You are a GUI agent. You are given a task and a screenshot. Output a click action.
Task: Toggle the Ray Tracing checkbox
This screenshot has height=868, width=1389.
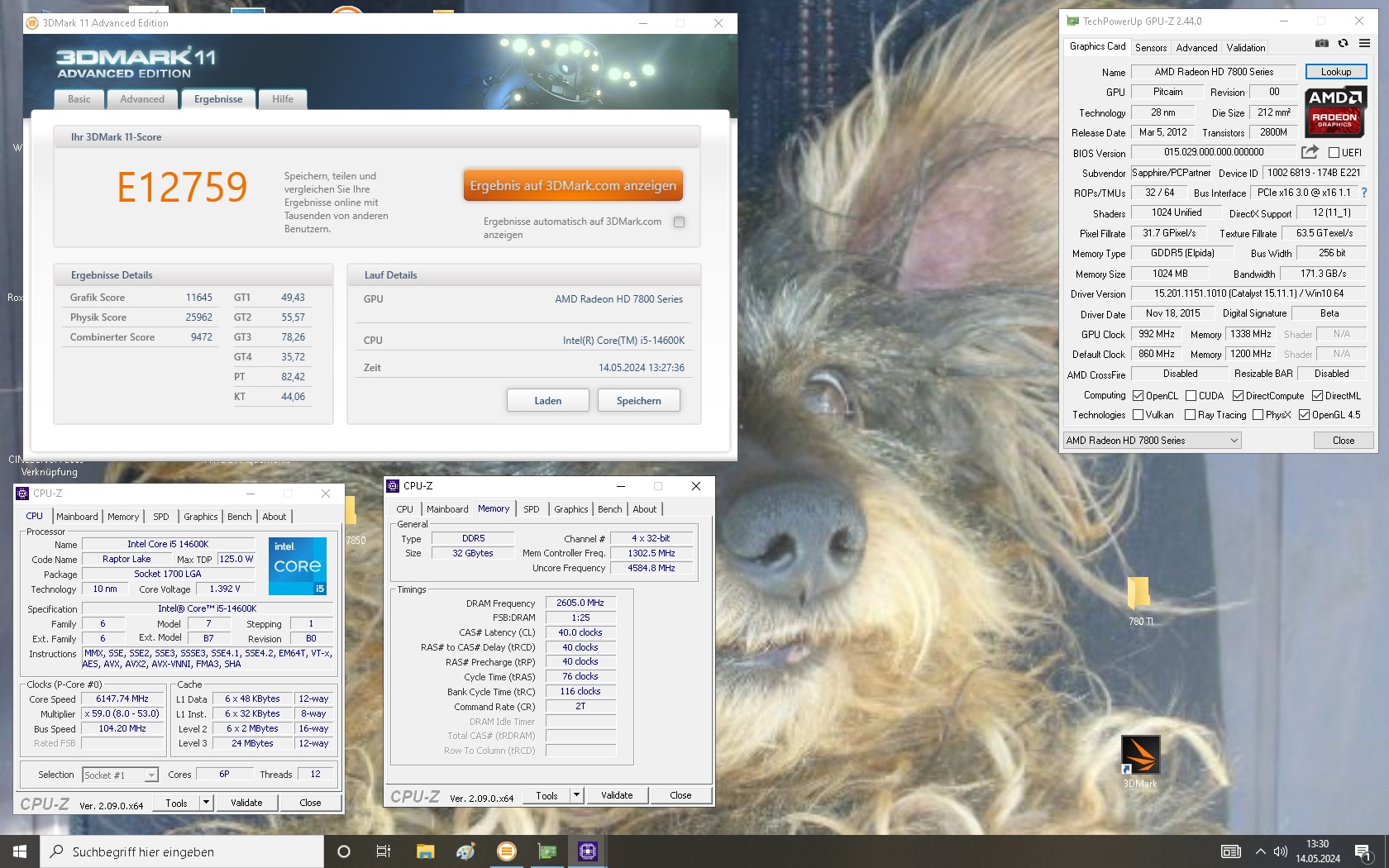click(x=1190, y=415)
